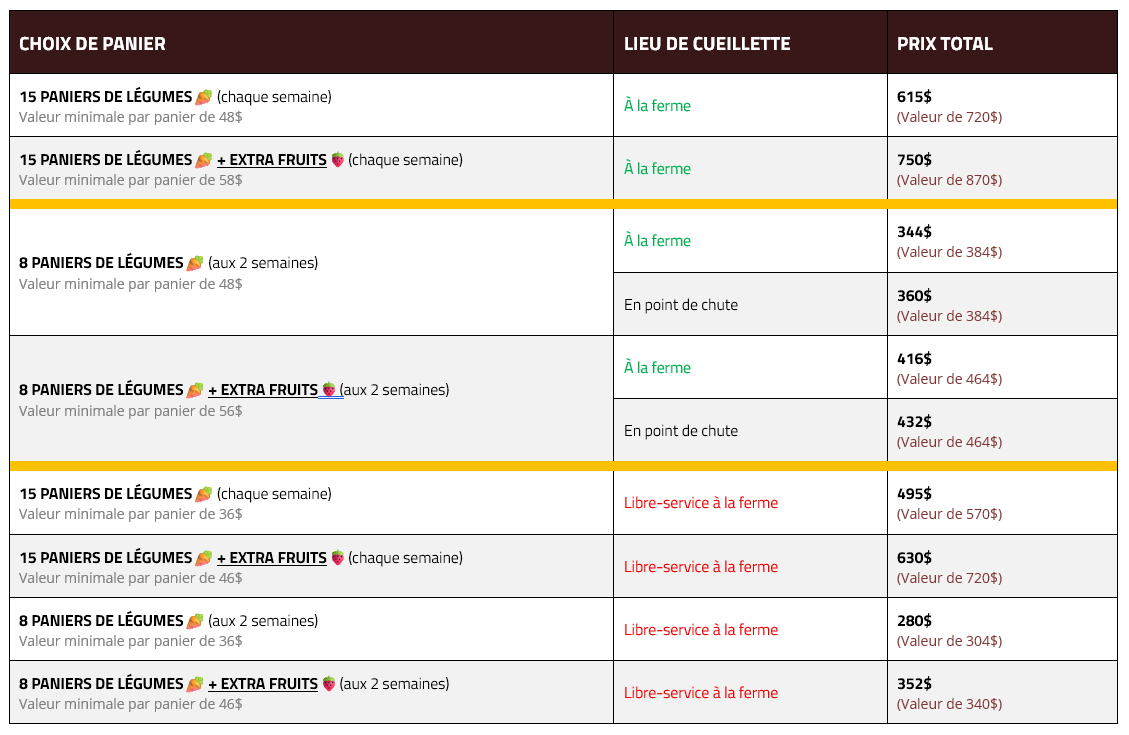1129x735 pixels.
Task: Click the Choix de panier column header
Action: pos(92,44)
